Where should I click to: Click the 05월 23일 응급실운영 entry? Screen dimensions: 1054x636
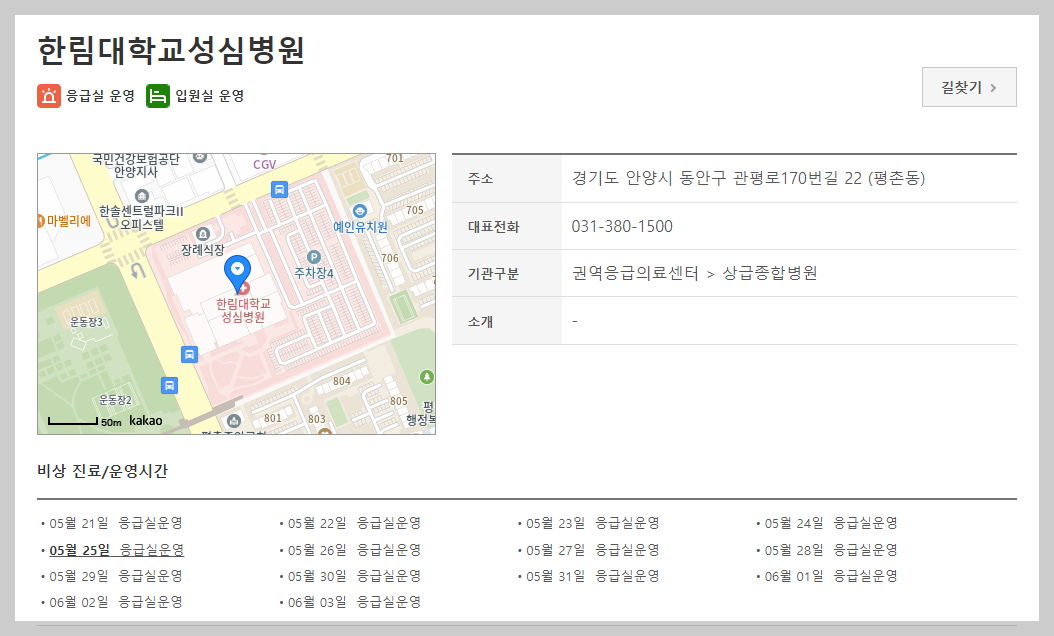pyautogui.click(x=592, y=523)
